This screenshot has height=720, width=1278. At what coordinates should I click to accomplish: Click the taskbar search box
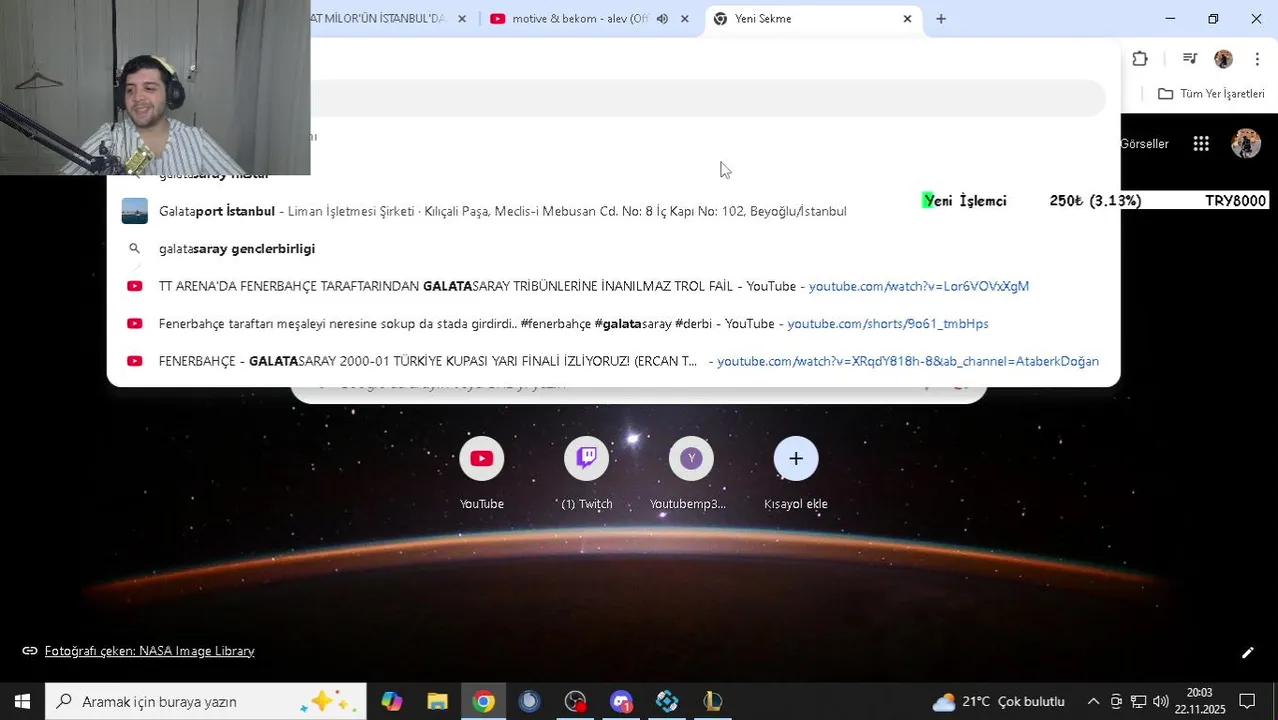point(206,701)
